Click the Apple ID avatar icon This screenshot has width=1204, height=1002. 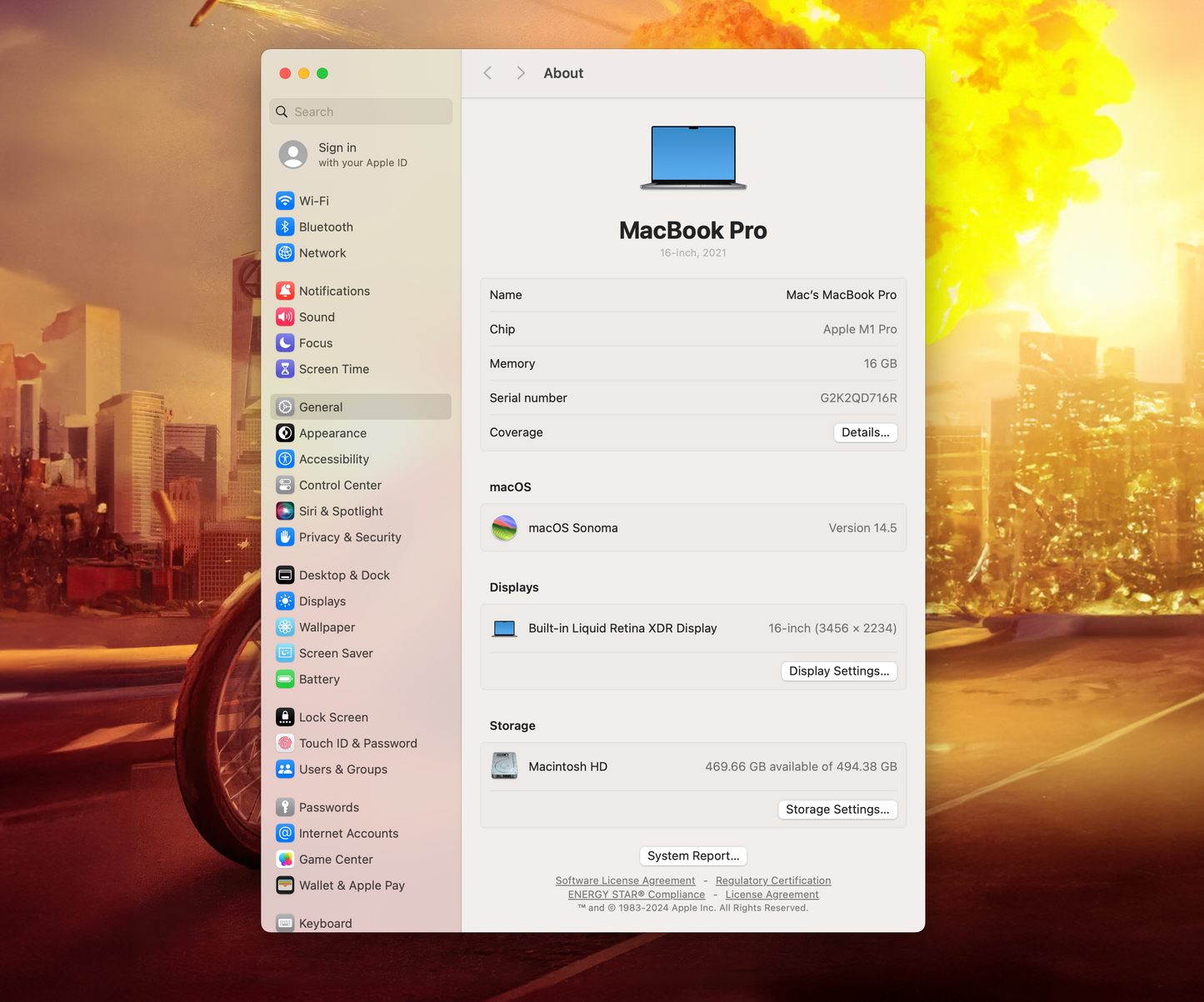293,154
